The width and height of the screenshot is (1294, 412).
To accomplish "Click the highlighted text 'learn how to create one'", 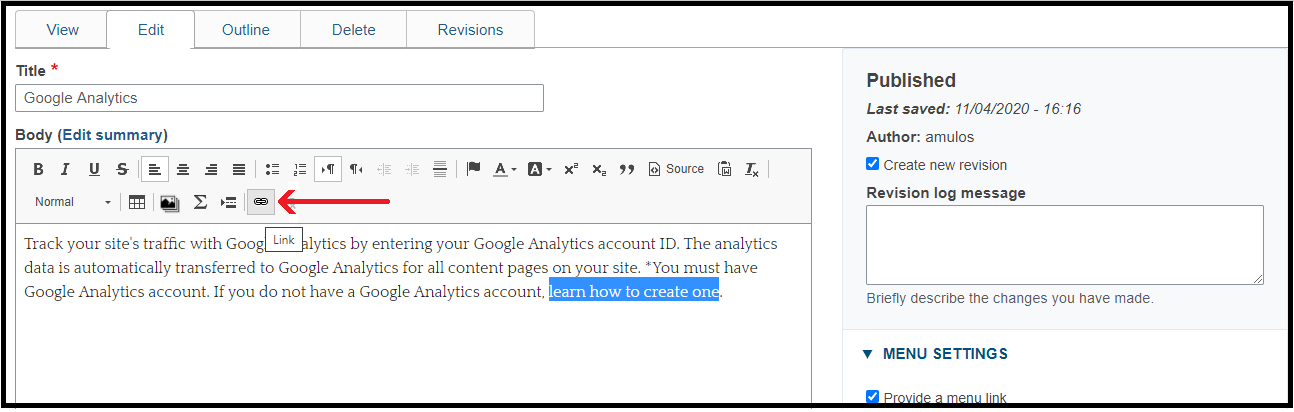I will coord(634,292).
